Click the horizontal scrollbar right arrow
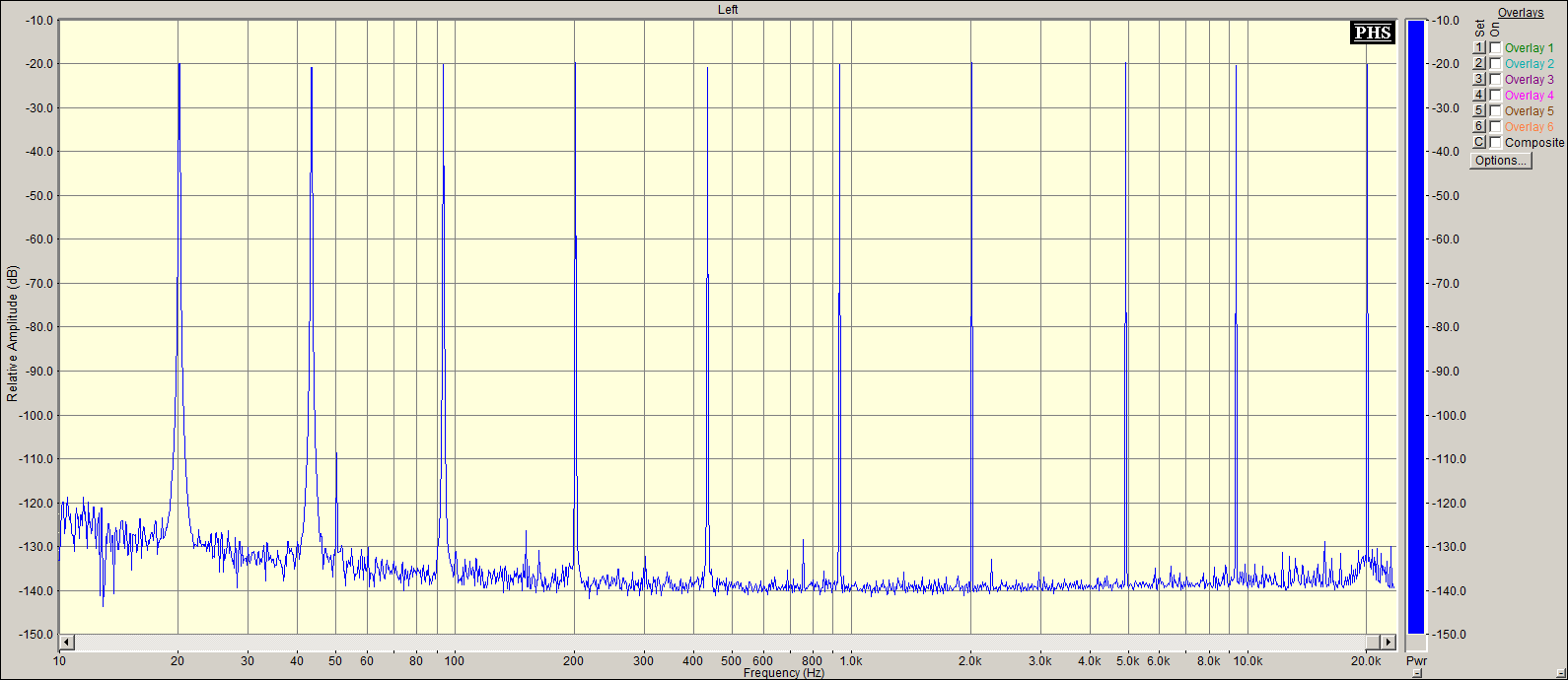The image size is (1568, 680). [x=1389, y=643]
